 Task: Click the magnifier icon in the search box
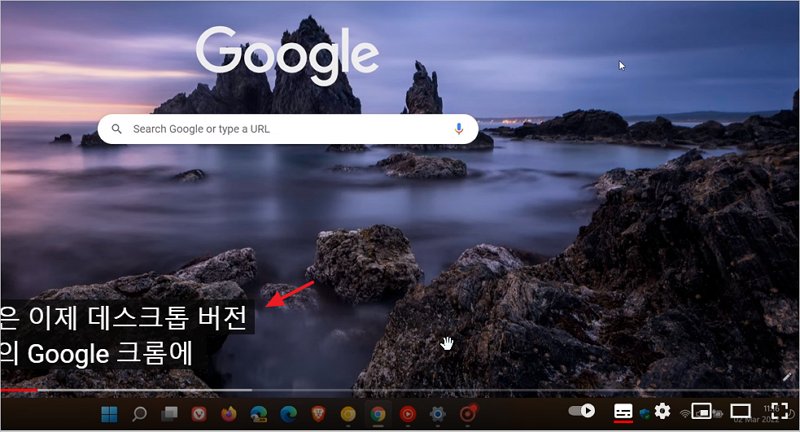117,129
